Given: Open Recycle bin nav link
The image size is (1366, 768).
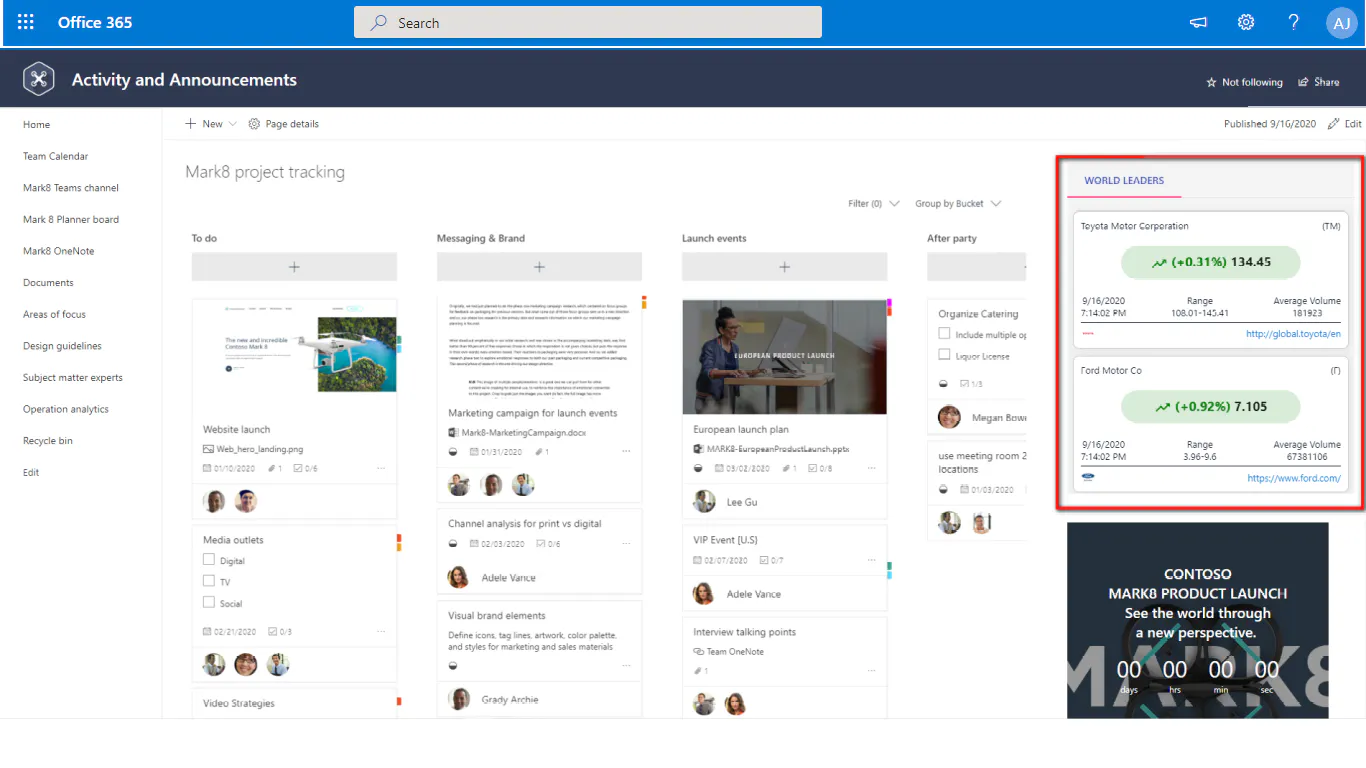Looking at the screenshot, I should click(x=47, y=441).
